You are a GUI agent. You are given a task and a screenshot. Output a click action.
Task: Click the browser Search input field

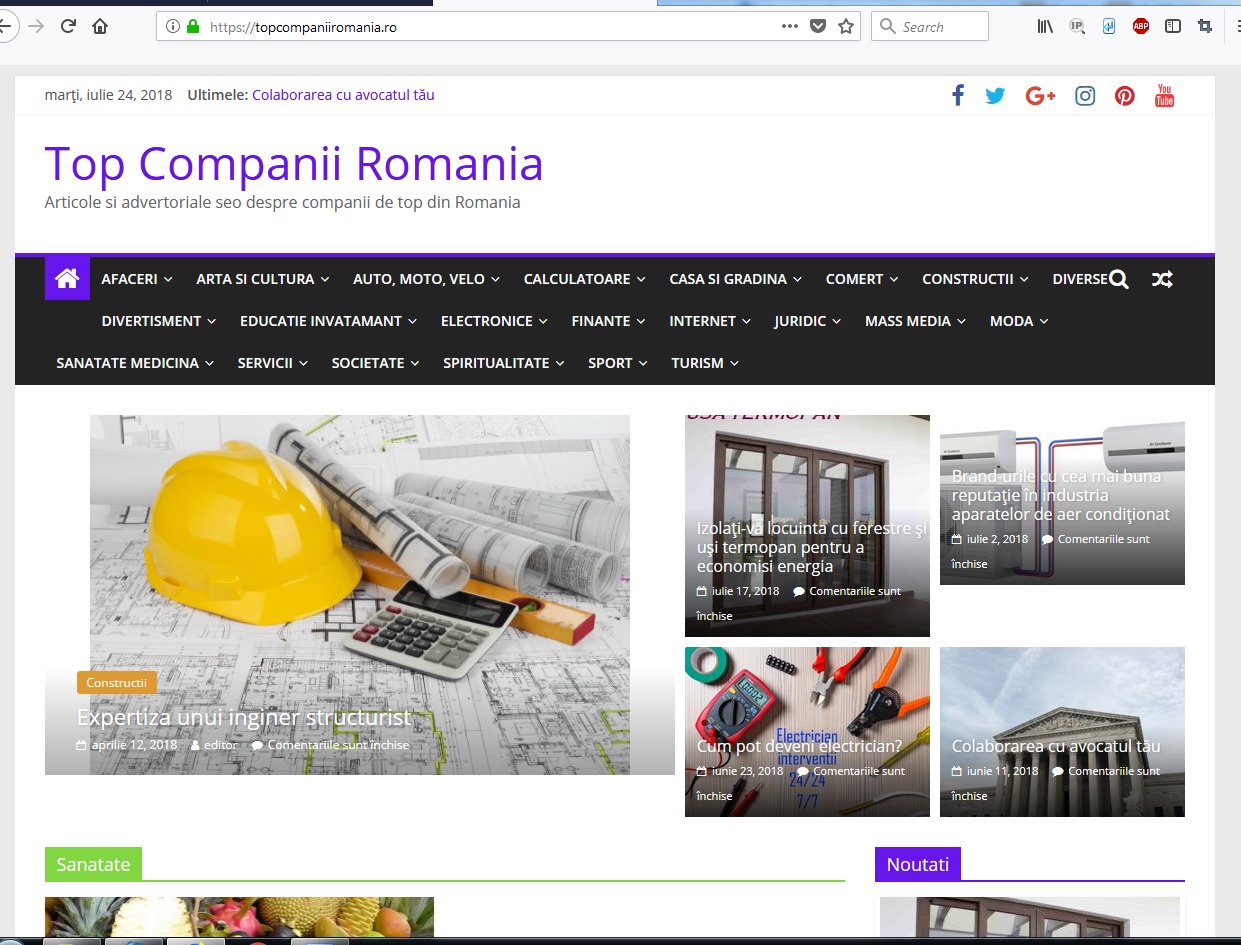[x=930, y=27]
